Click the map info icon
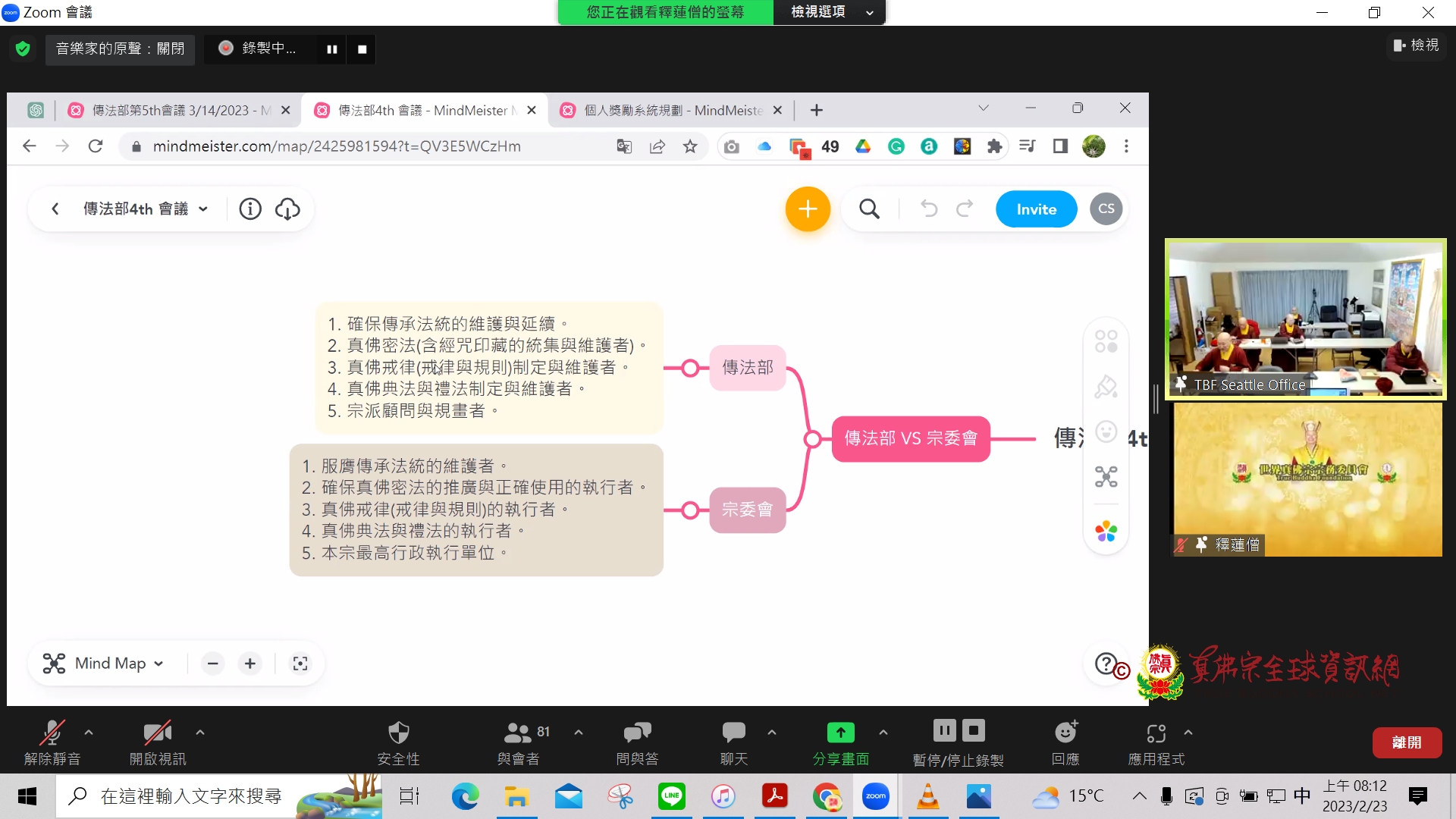Viewport: 1456px width, 819px height. pos(250,209)
